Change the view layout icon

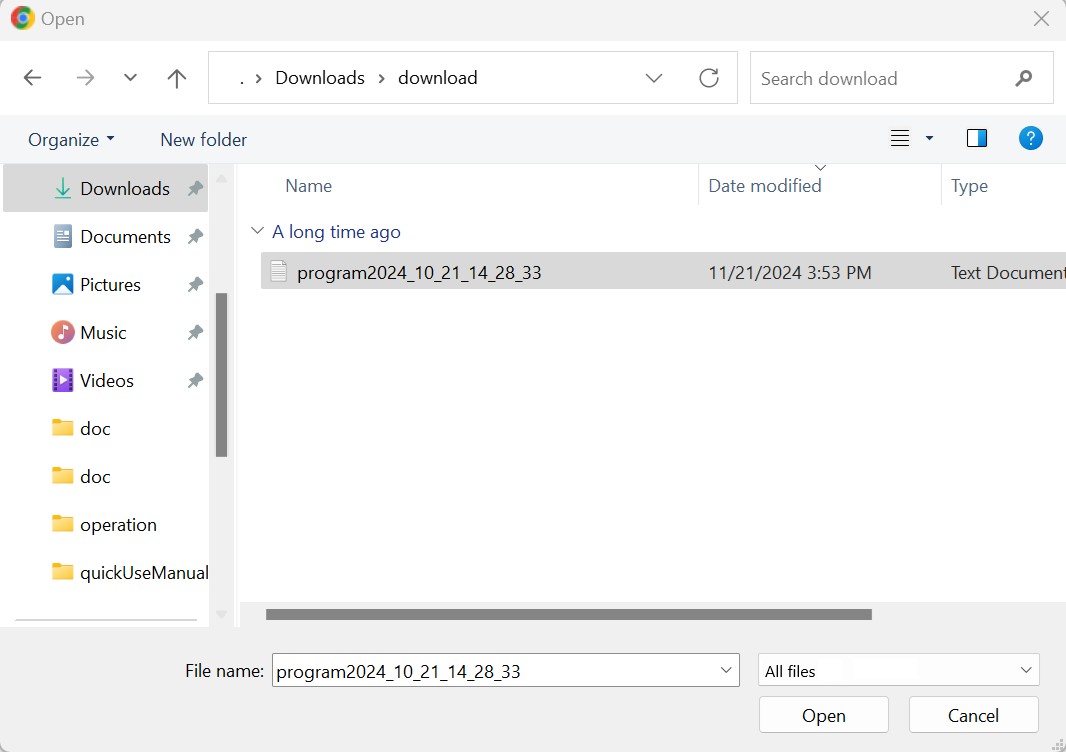coord(900,139)
